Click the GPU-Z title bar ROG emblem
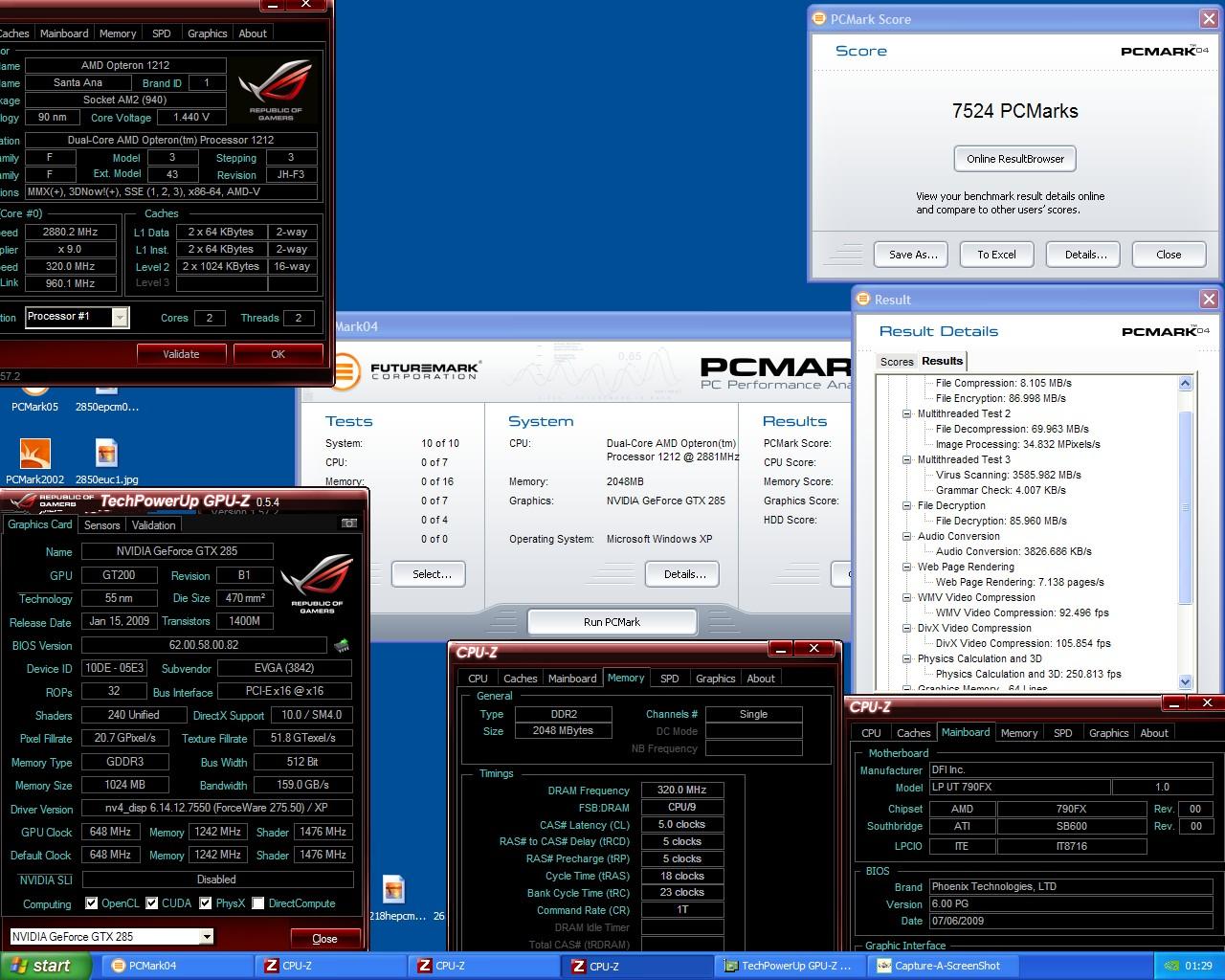Screen dimensions: 1225x980 tap(53, 501)
